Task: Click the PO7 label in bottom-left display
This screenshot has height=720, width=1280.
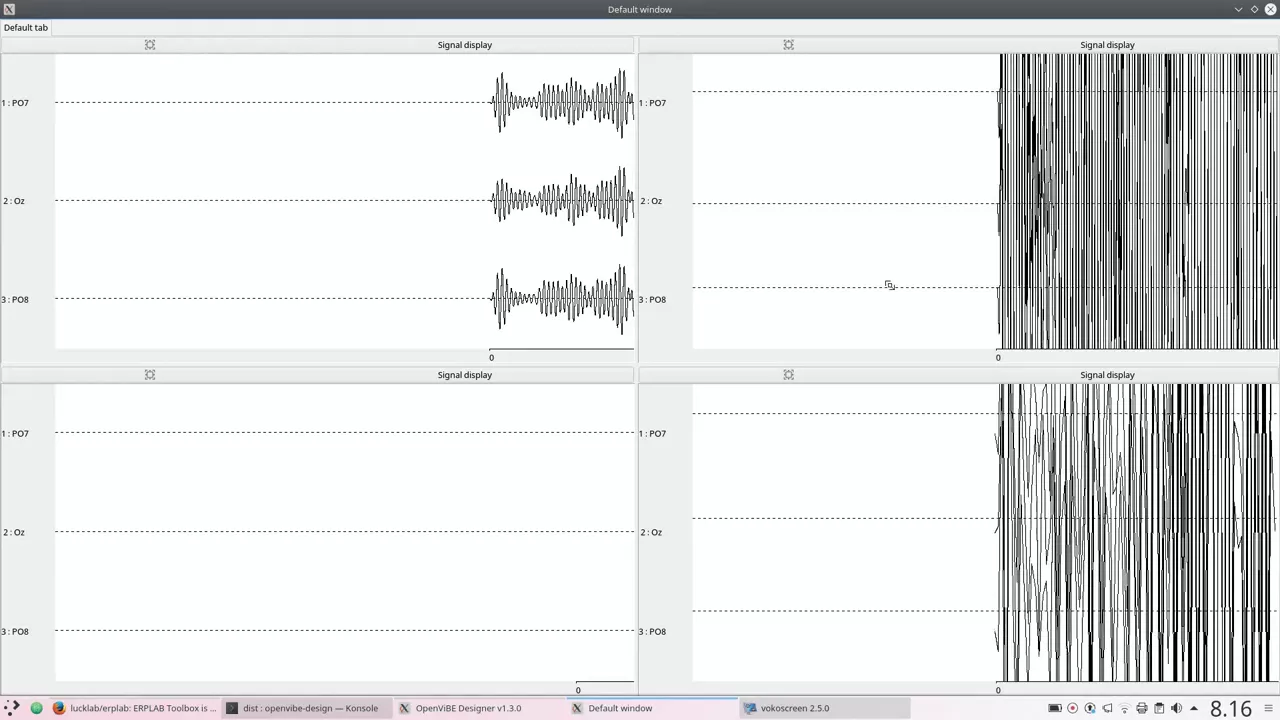Action: [x=15, y=434]
